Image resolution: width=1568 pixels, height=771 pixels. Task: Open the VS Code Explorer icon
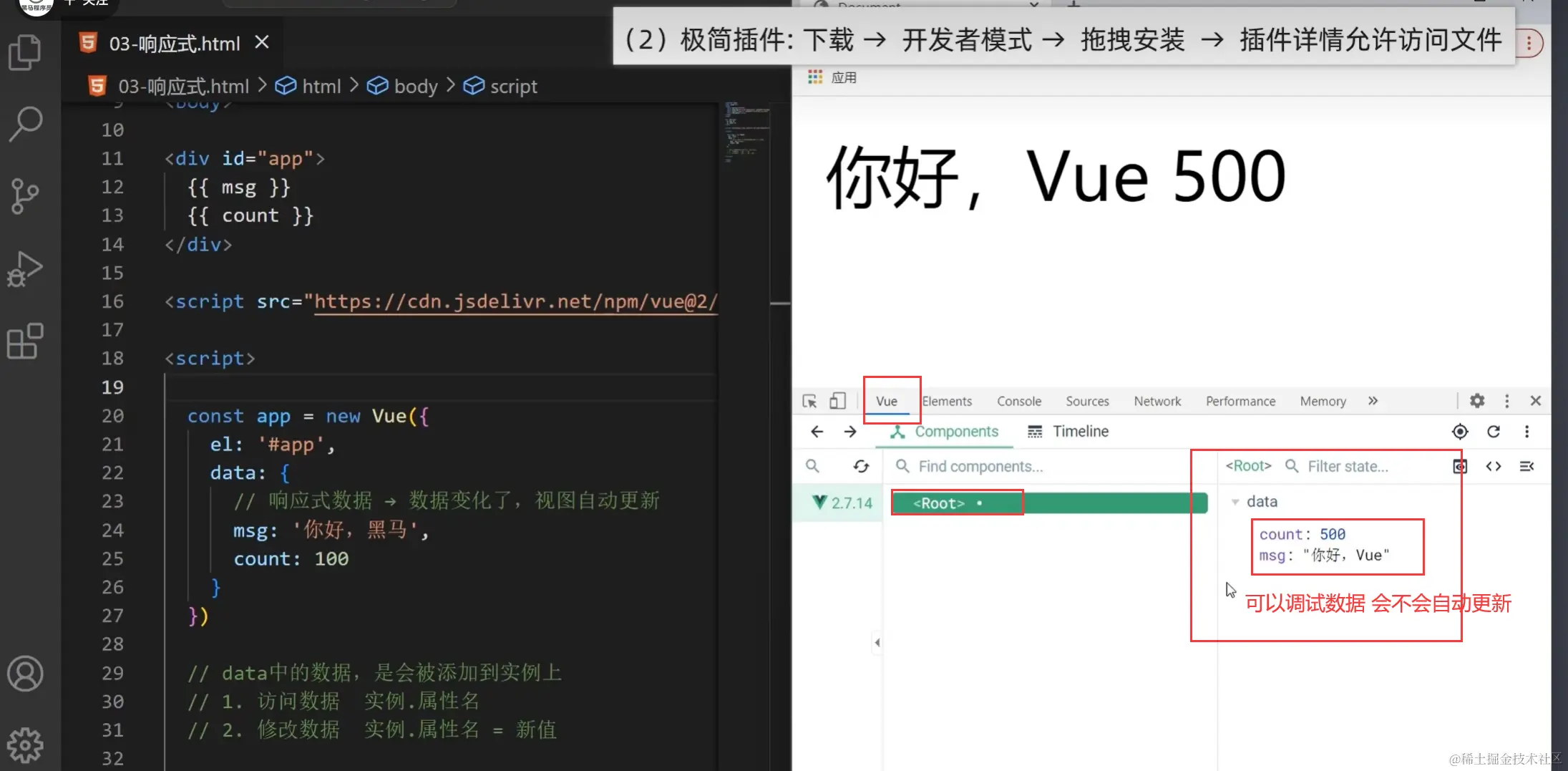tap(25, 53)
